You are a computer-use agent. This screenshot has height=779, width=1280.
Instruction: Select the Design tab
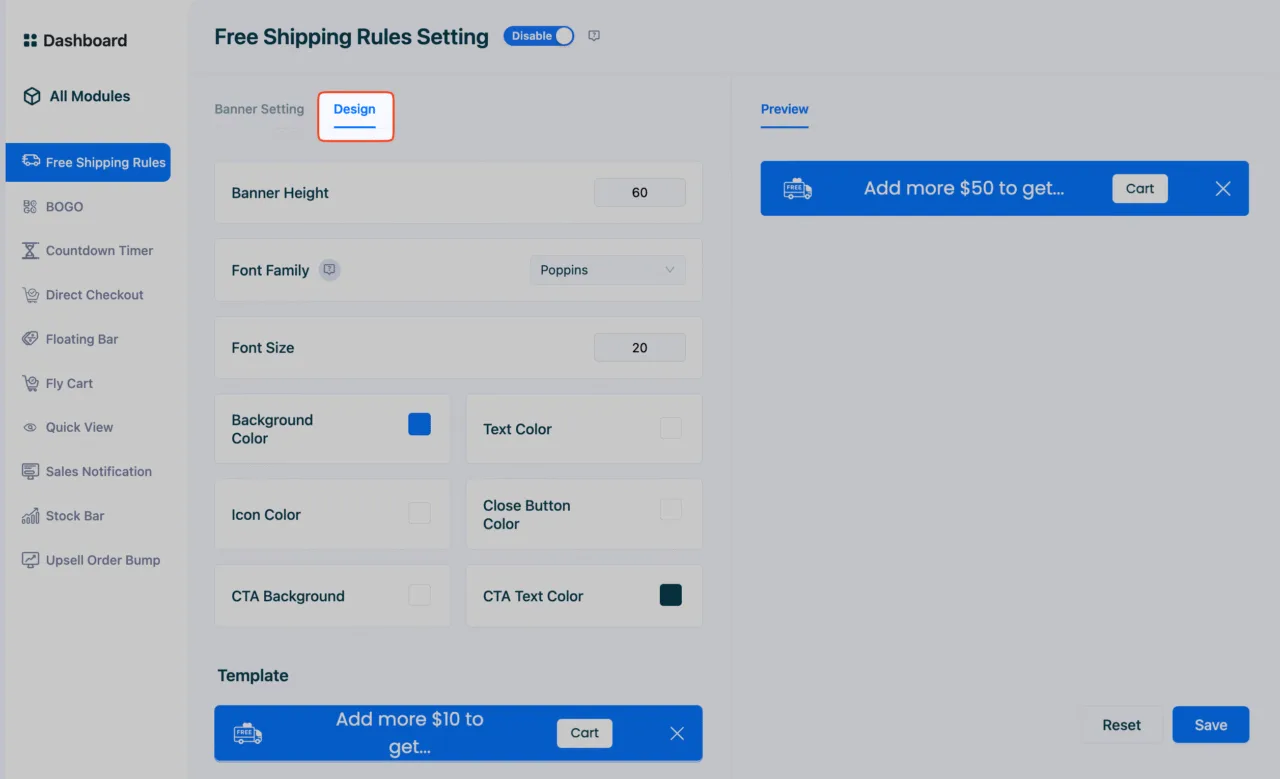tap(355, 109)
